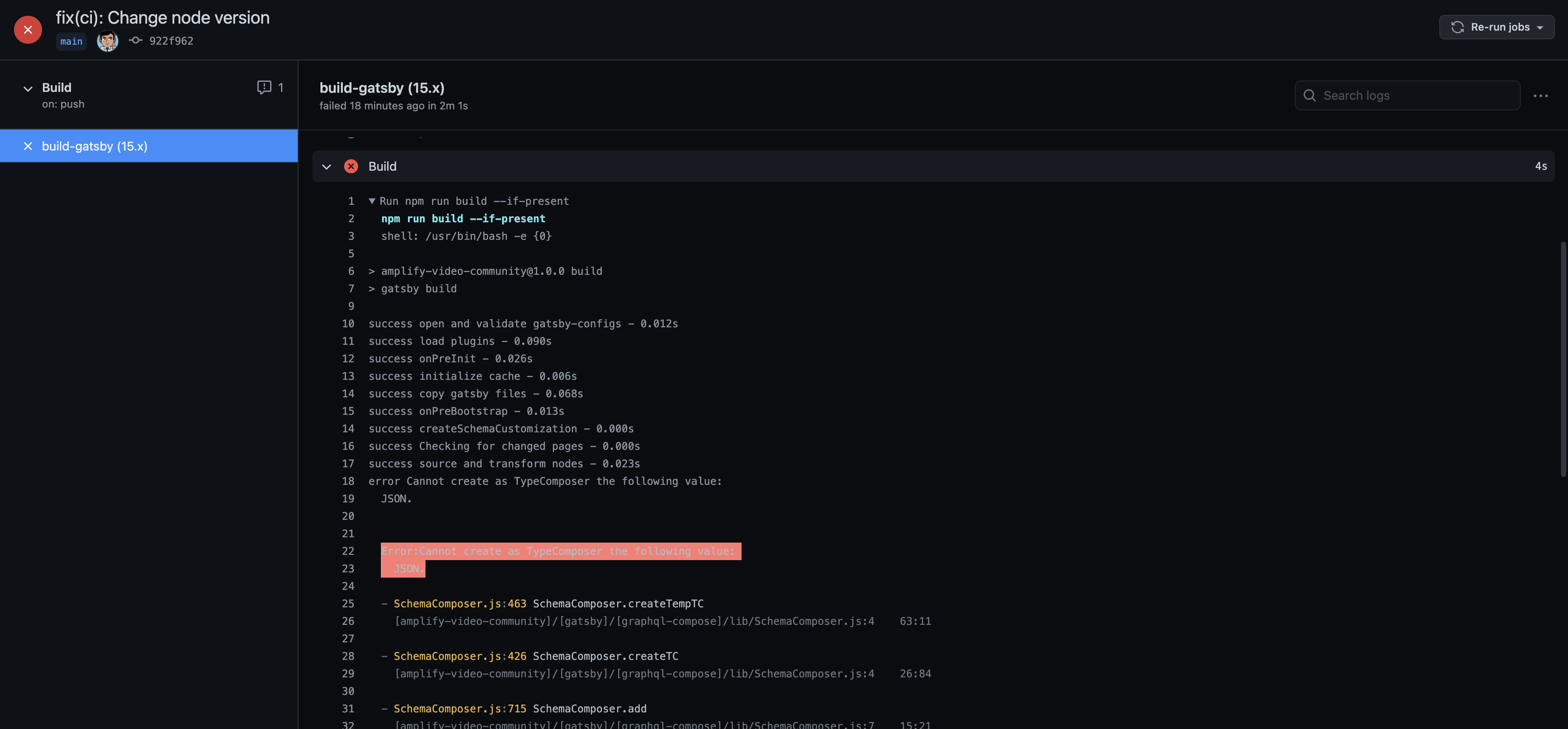Viewport: 1568px width, 729px height.
Task: Collapse the Build step chevron
Action: click(326, 167)
